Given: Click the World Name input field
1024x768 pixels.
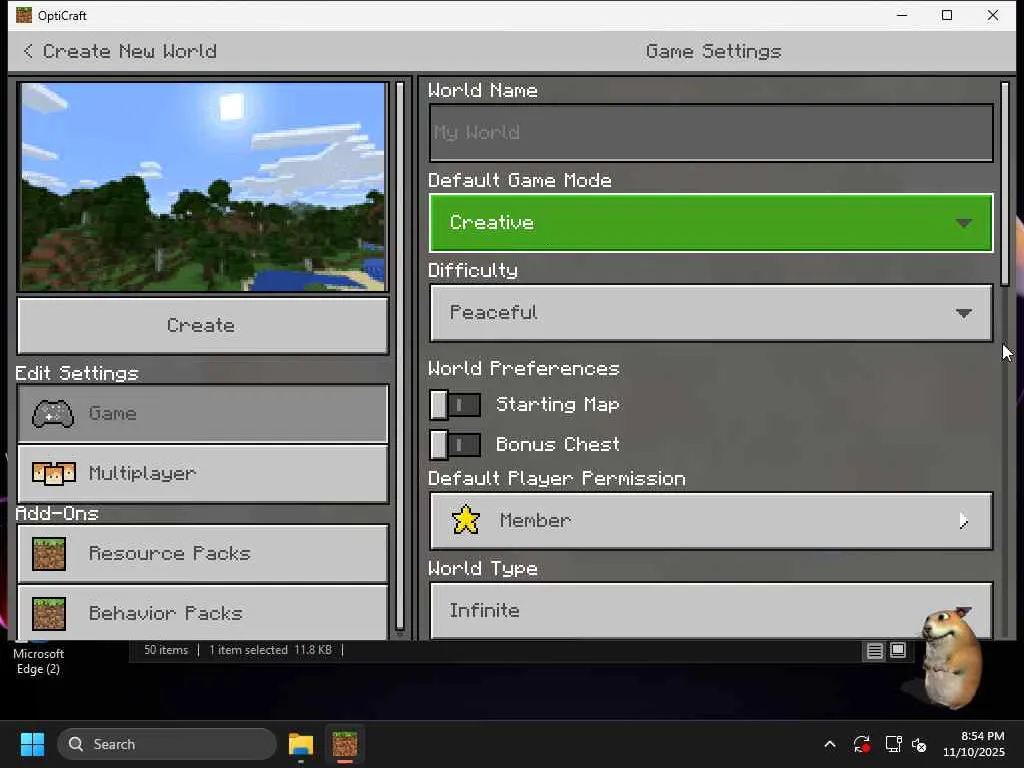Looking at the screenshot, I should (x=711, y=133).
